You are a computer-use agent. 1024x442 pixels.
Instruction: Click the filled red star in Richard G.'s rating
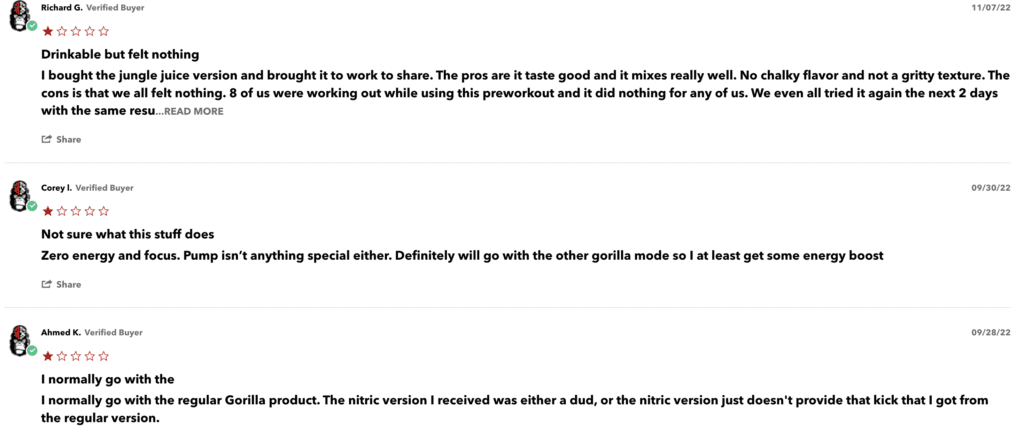(48, 31)
